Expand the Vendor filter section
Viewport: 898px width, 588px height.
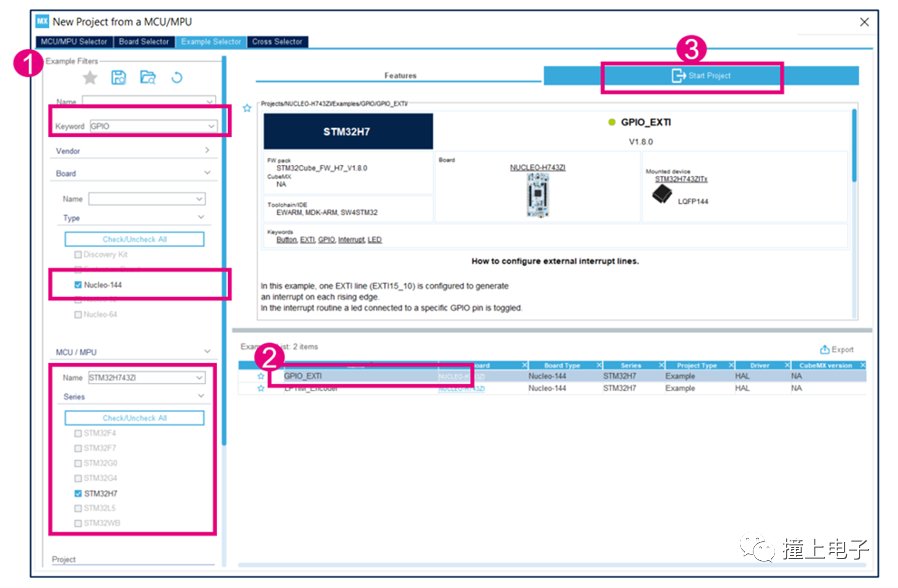(207, 150)
